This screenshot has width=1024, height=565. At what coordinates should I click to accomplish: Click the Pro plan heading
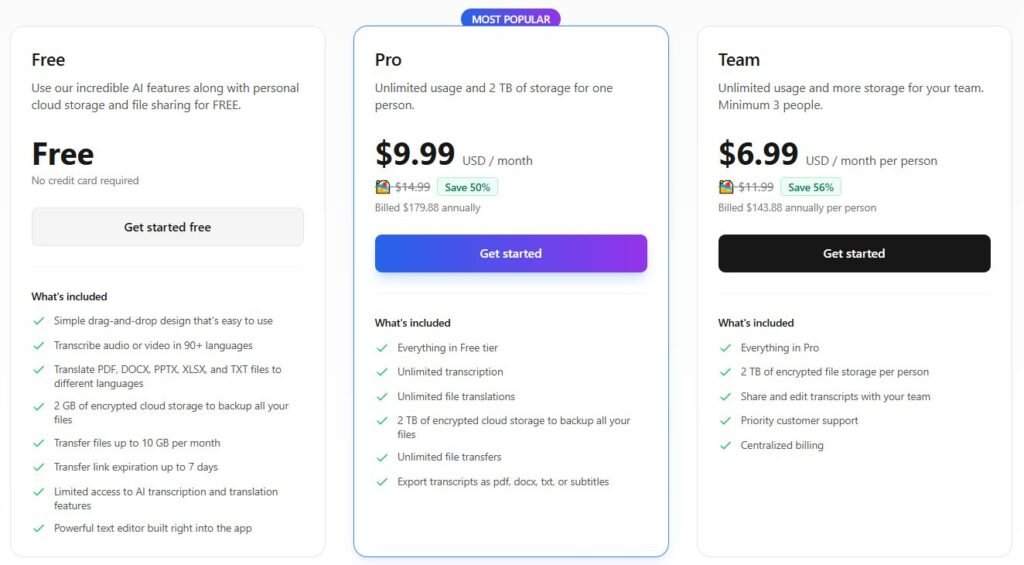[388, 60]
